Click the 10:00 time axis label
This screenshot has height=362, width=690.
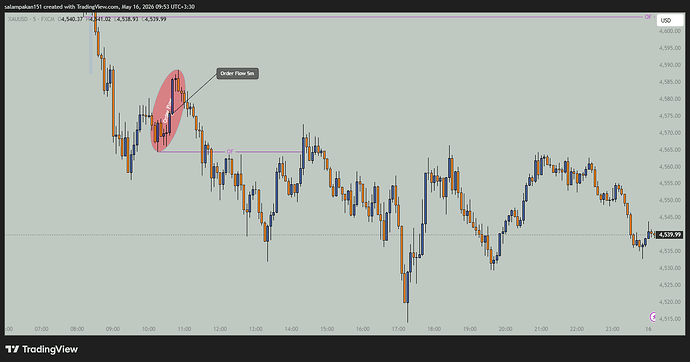pyautogui.click(x=148, y=329)
